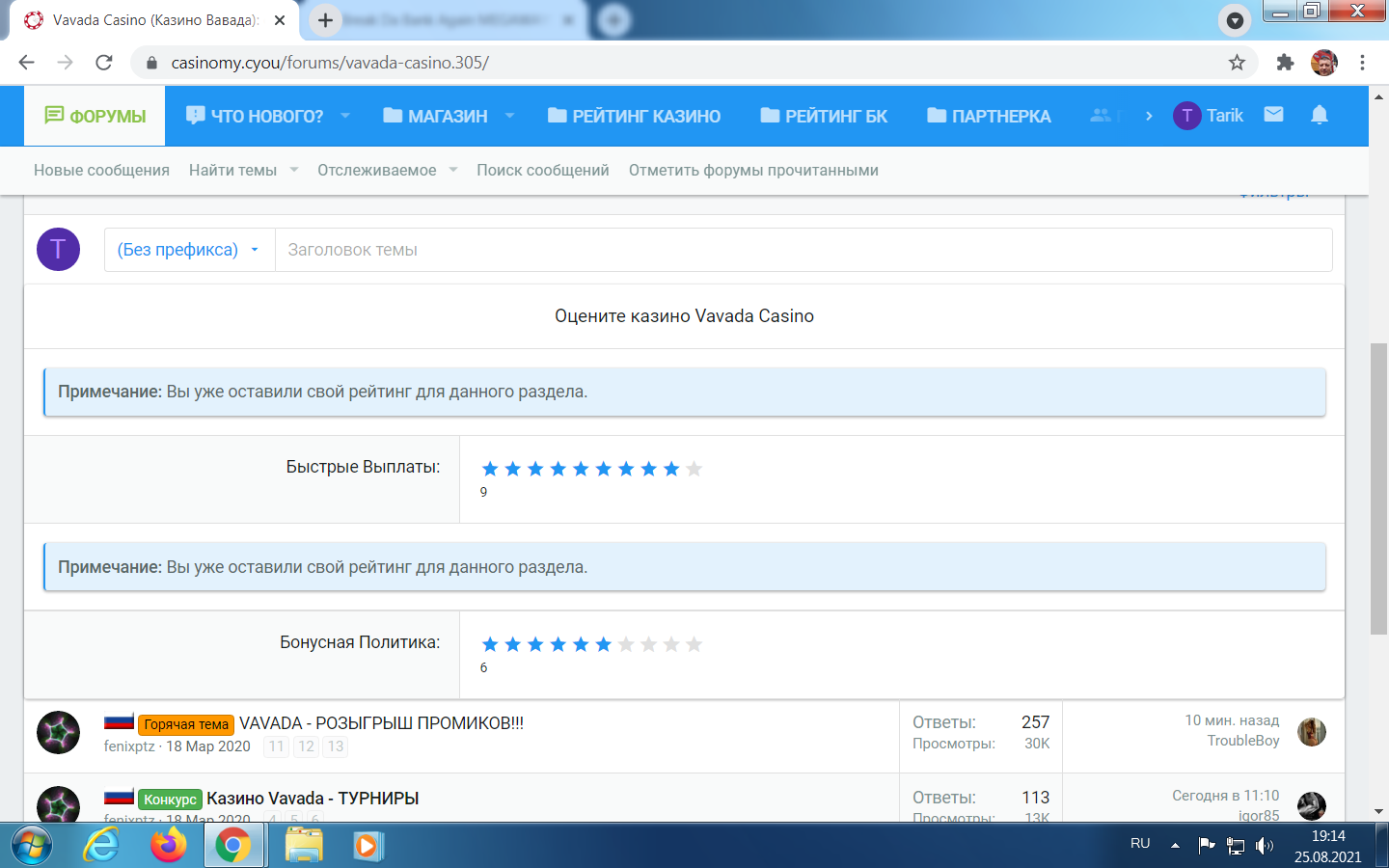Focus the Заголовок темы input field
Image resolution: width=1389 pixels, height=868 pixels.
pos(803,250)
